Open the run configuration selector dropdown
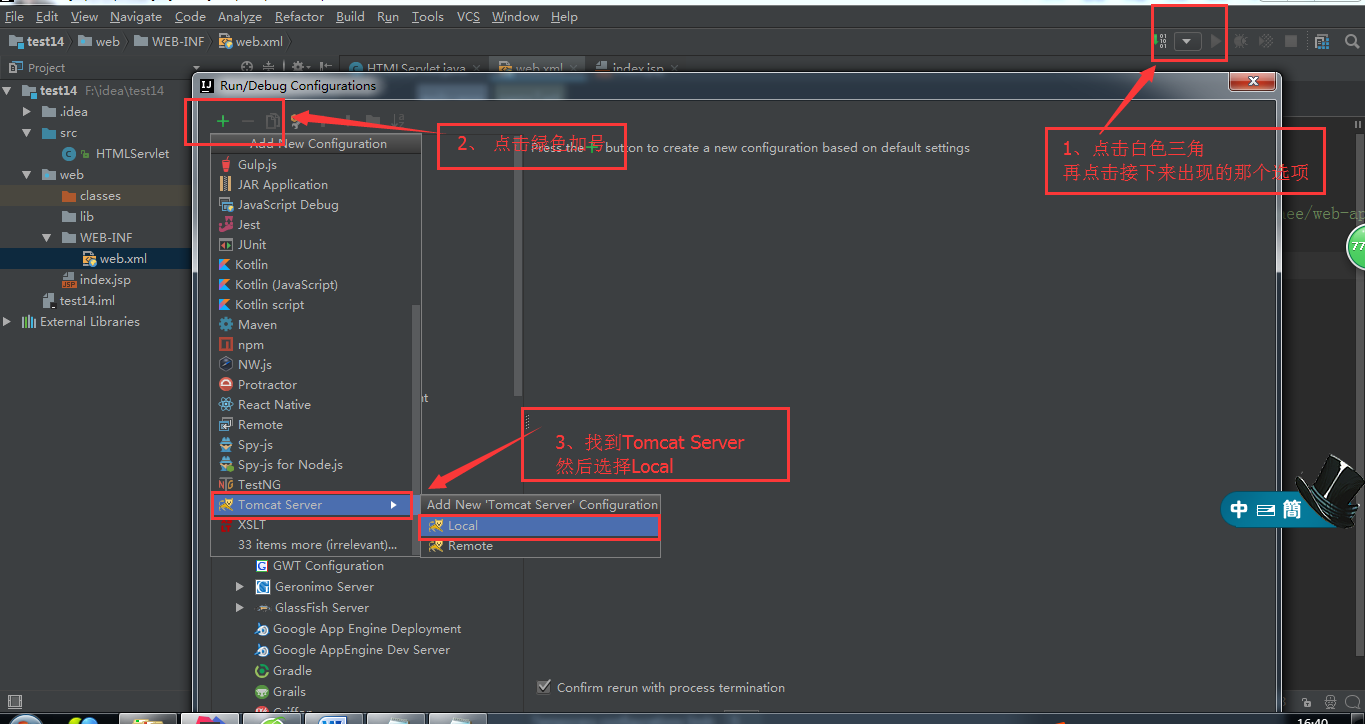This screenshot has width=1365, height=724. pyautogui.click(x=1187, y=41)
